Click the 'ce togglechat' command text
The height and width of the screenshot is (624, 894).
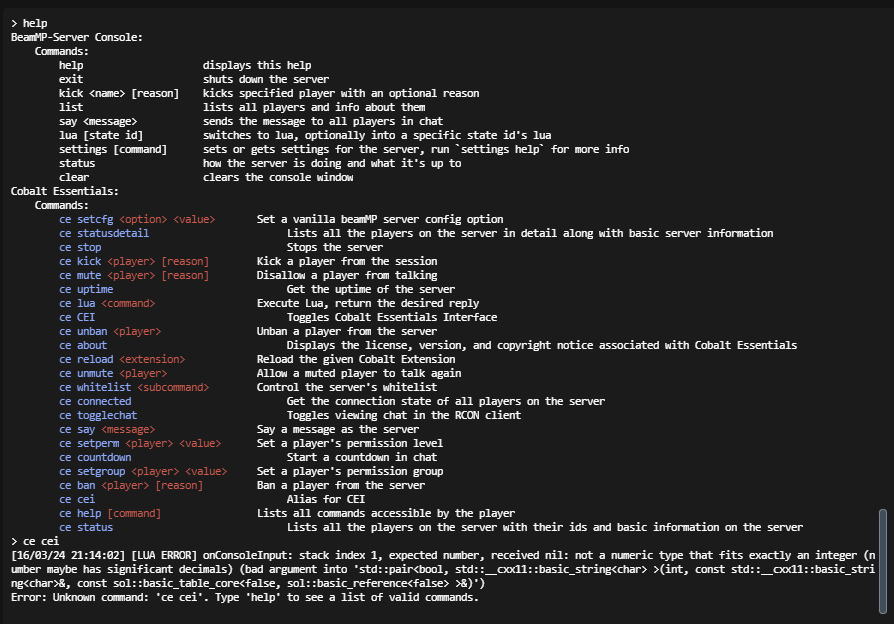[98, 415]
